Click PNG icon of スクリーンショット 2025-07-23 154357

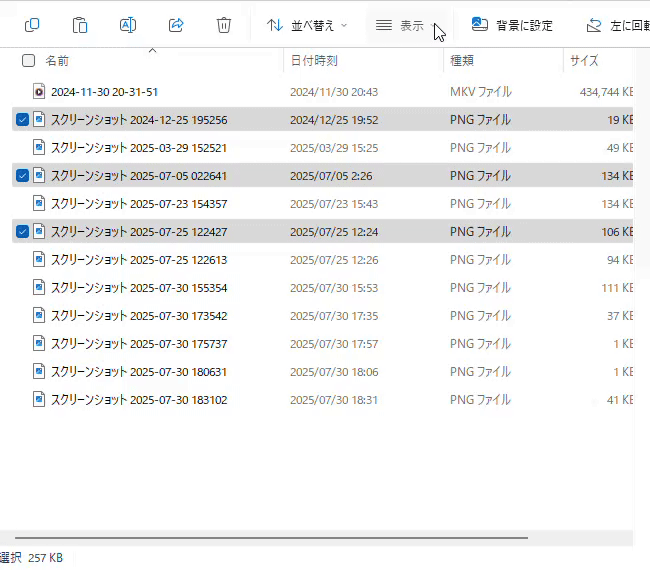[39, 204]
